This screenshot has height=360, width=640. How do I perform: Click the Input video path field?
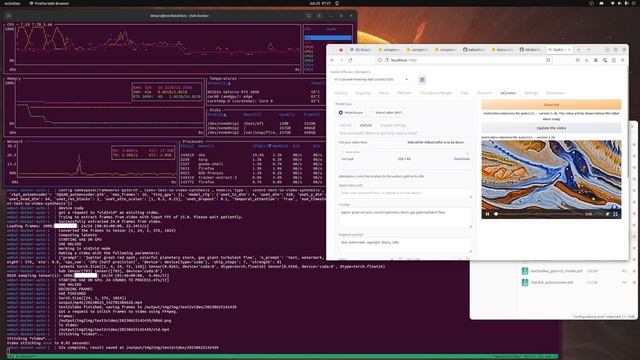[405, 193]
